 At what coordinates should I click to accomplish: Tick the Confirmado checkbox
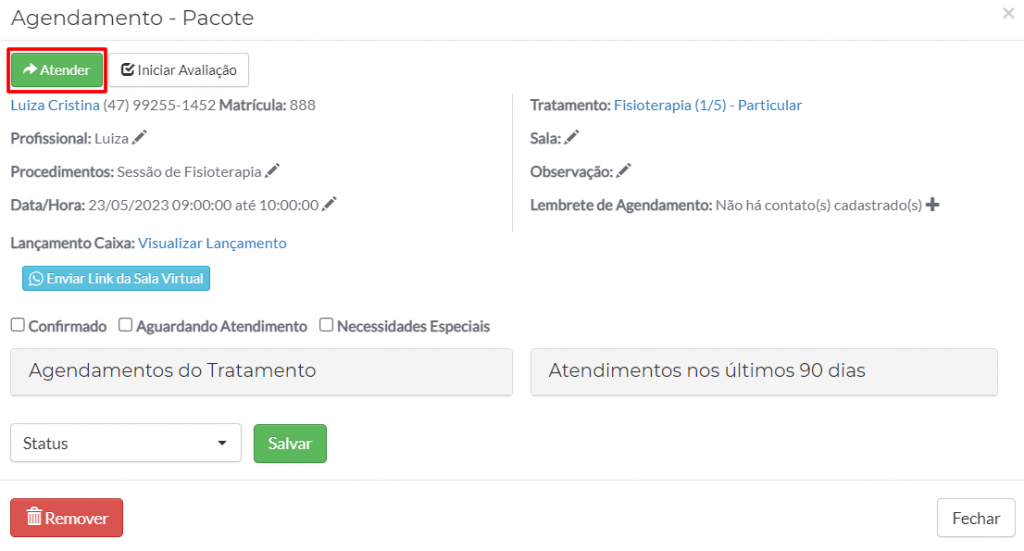pyautogui.click(x=18, y=325)
